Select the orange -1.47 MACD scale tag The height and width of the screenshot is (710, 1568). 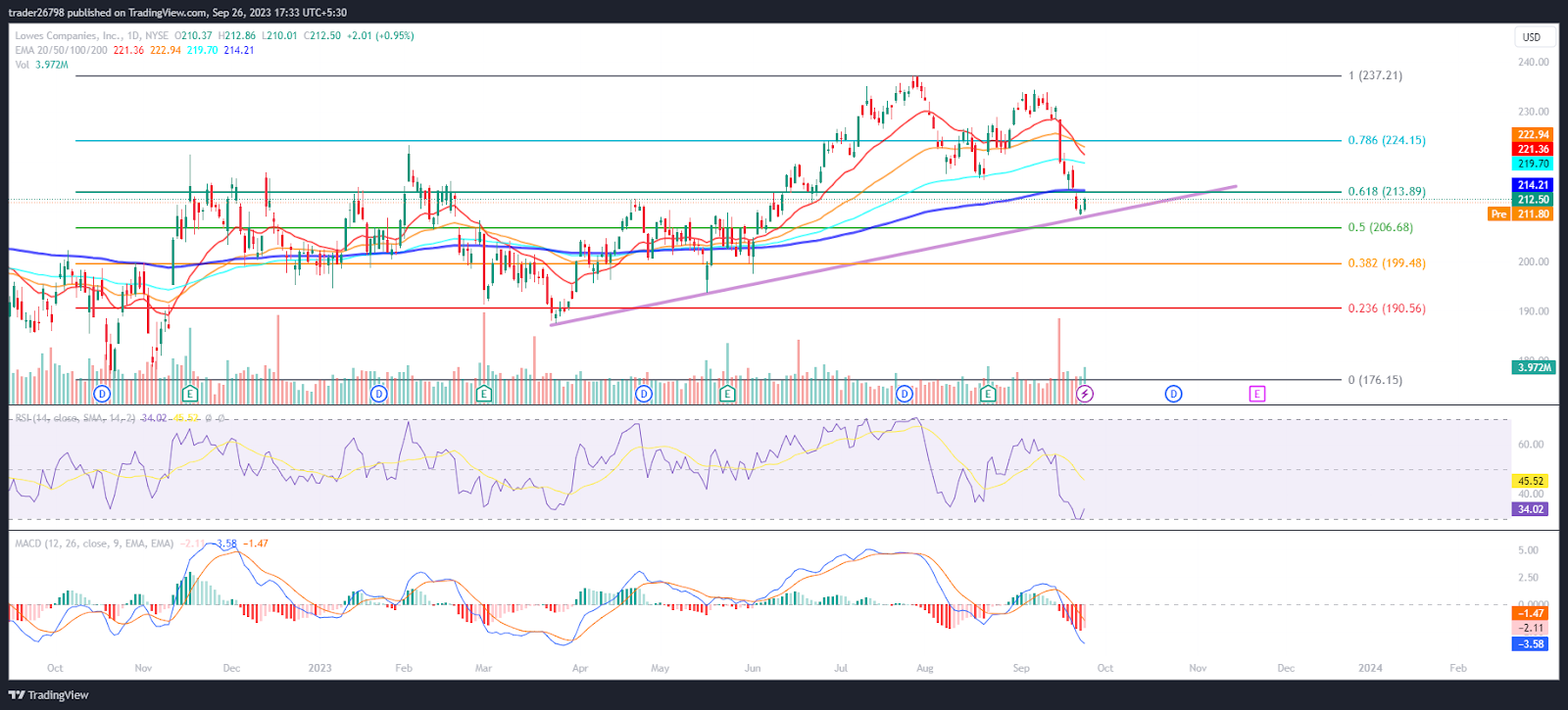click(1531, 614)
